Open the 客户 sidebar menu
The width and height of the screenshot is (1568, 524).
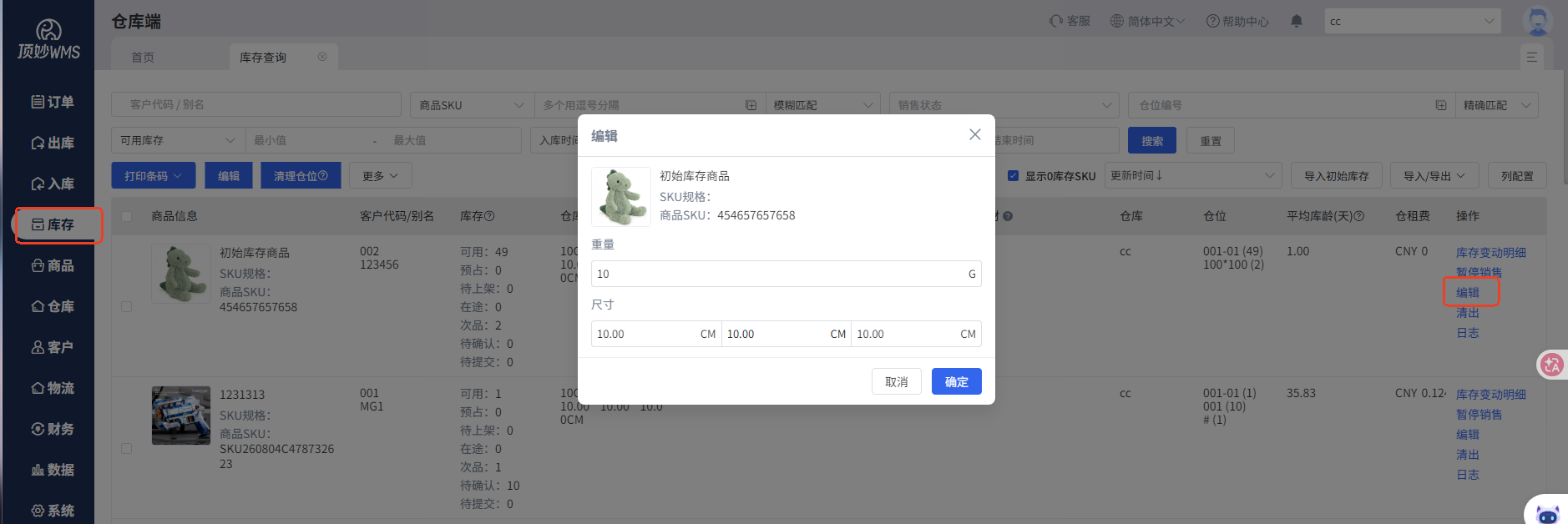pyautogui.click(x=53, y=347)
